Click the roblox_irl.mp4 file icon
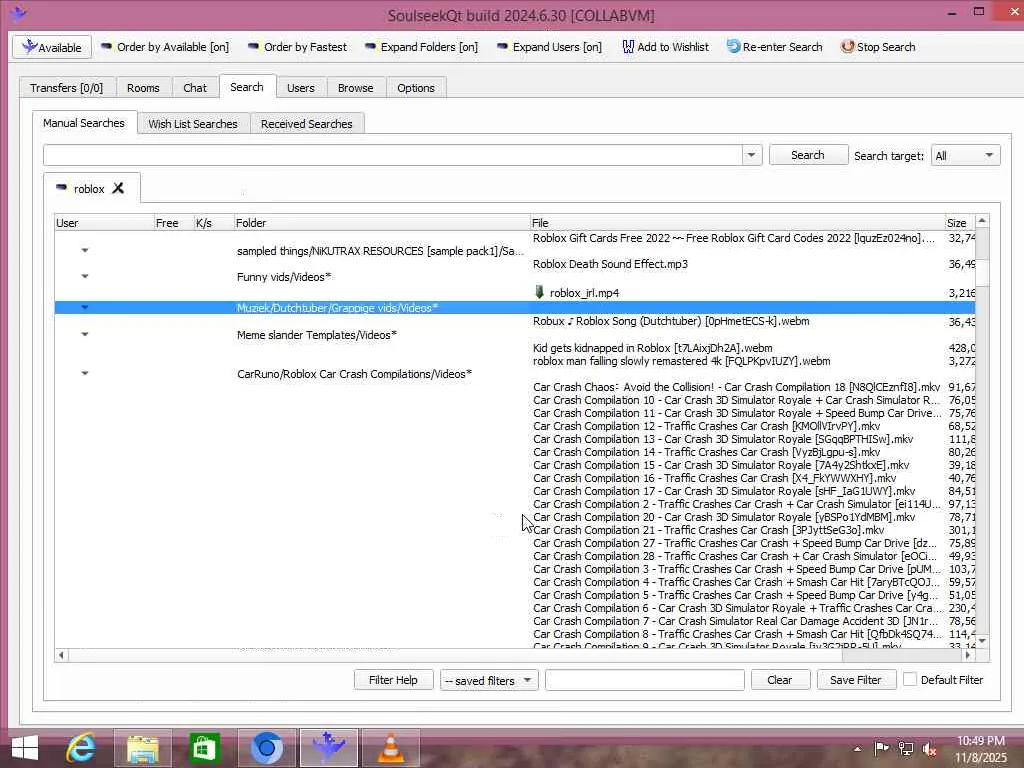The image size is (1024, 768). [539, 292]
